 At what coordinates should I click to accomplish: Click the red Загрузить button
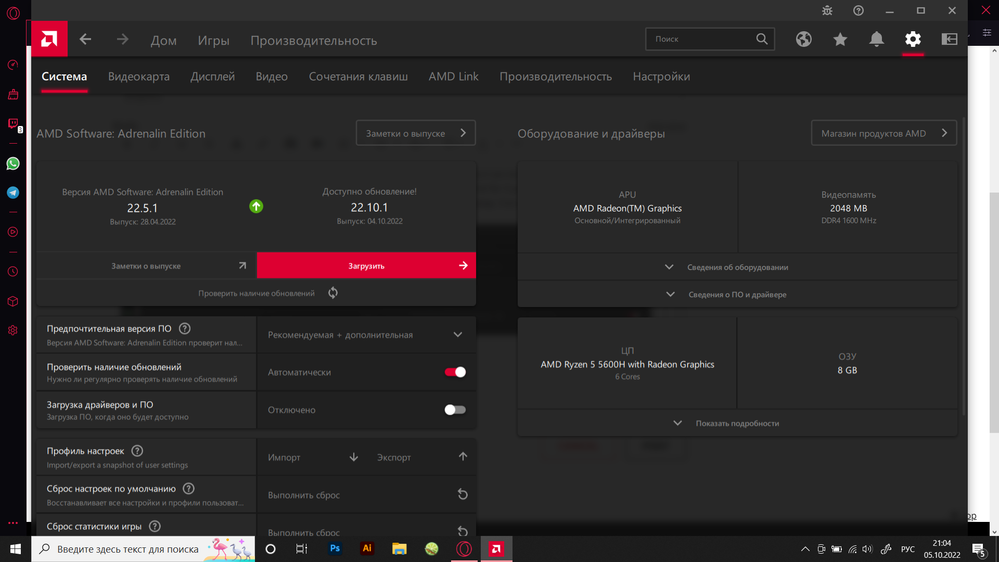click(x=366, y=265)
